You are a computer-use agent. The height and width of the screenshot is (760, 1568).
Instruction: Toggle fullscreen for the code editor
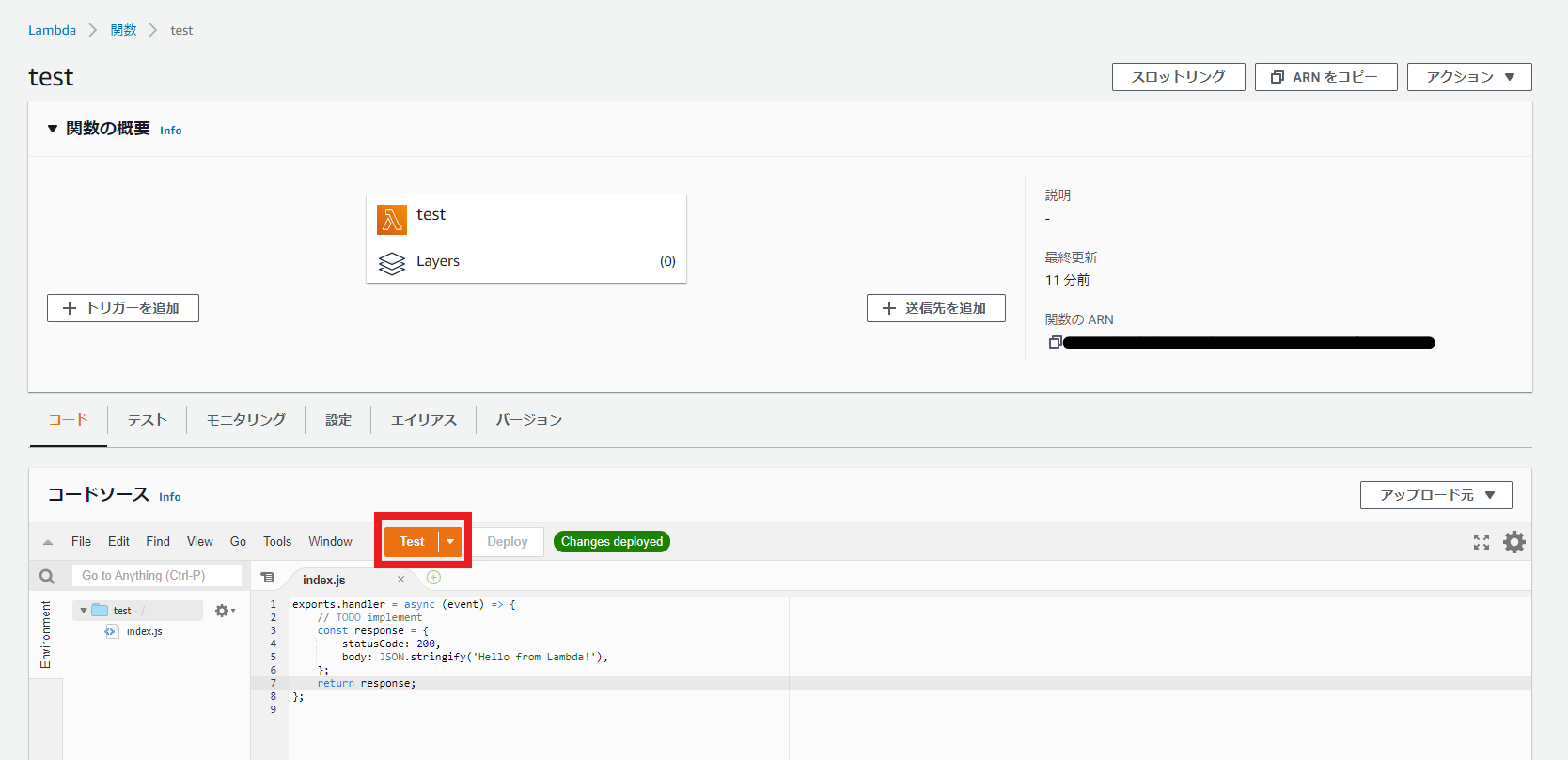click(1482, 542)
